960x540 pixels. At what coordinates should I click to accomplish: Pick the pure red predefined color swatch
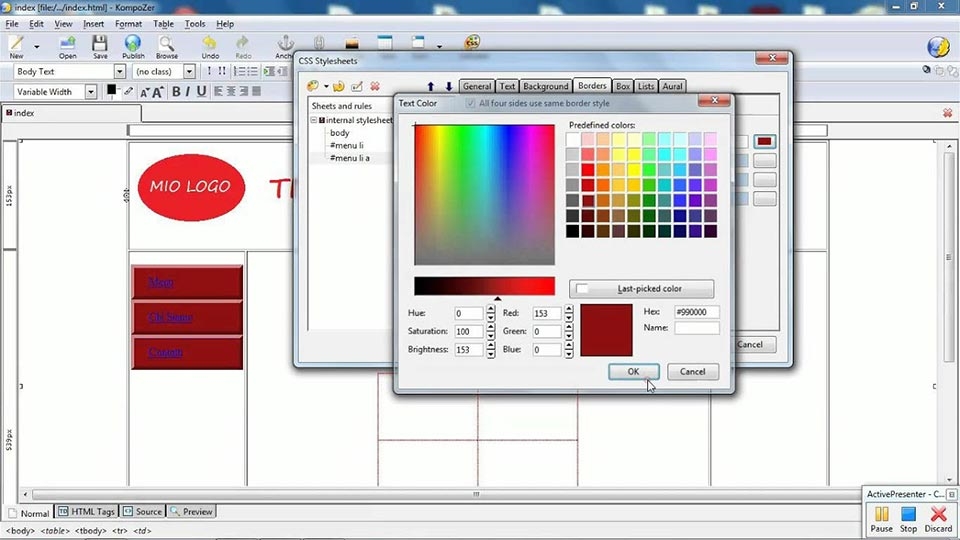(x=588, y=170)
